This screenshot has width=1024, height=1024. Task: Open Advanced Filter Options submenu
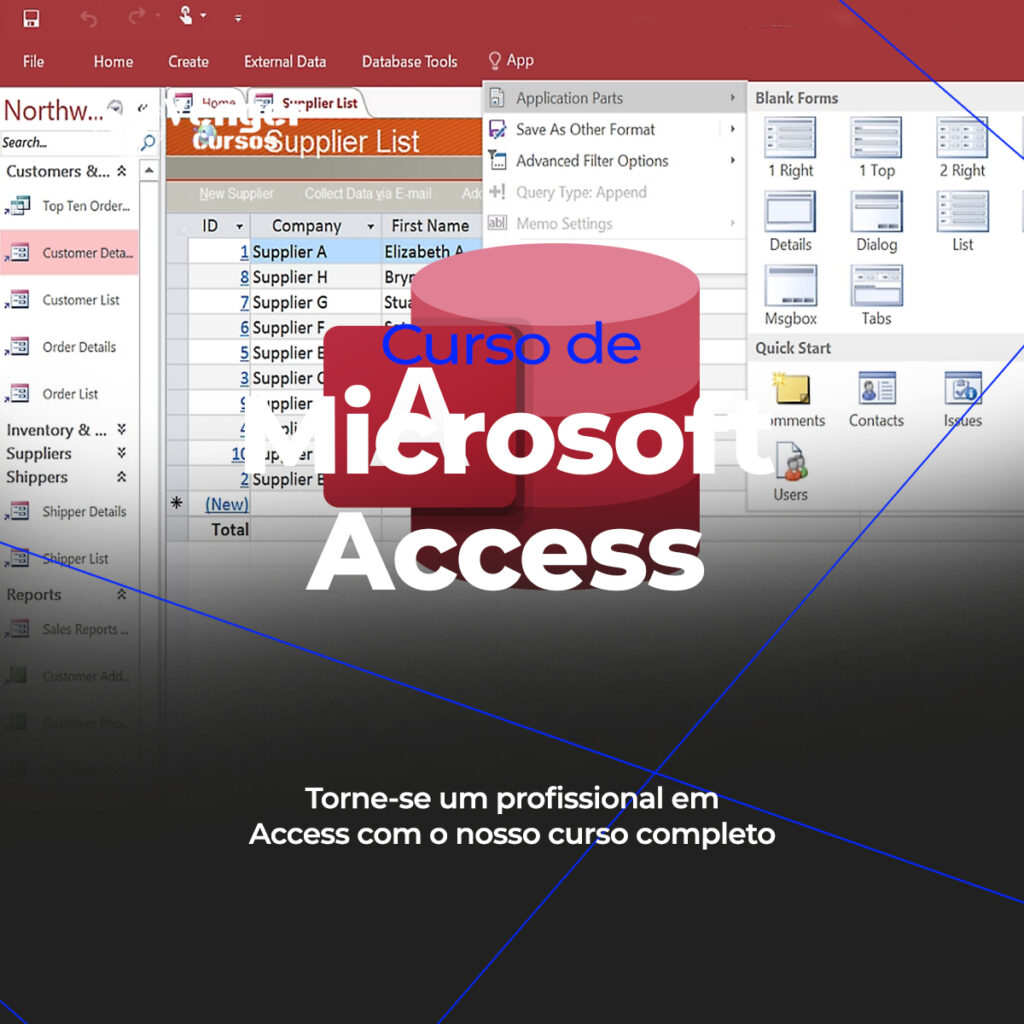(x=615, y=161)
